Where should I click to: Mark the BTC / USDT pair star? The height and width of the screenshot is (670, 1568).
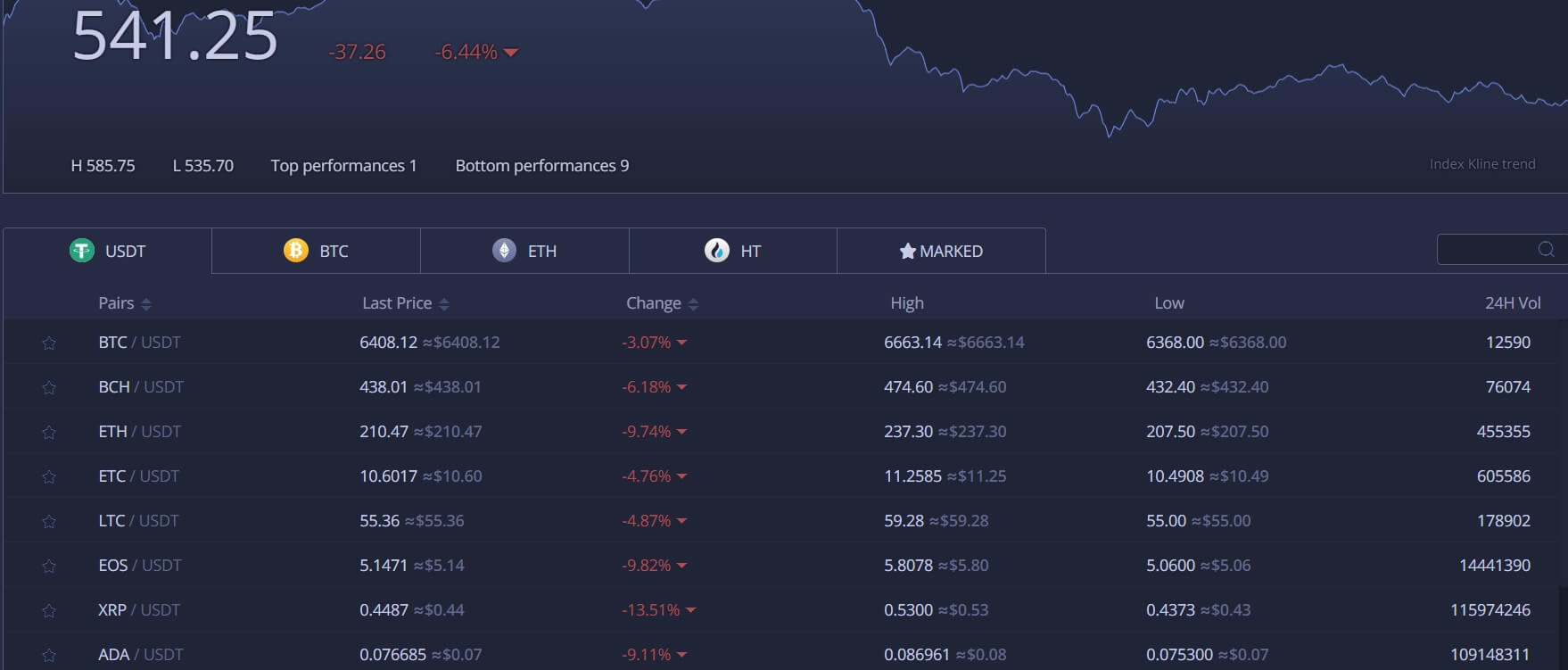coord(49,343)
